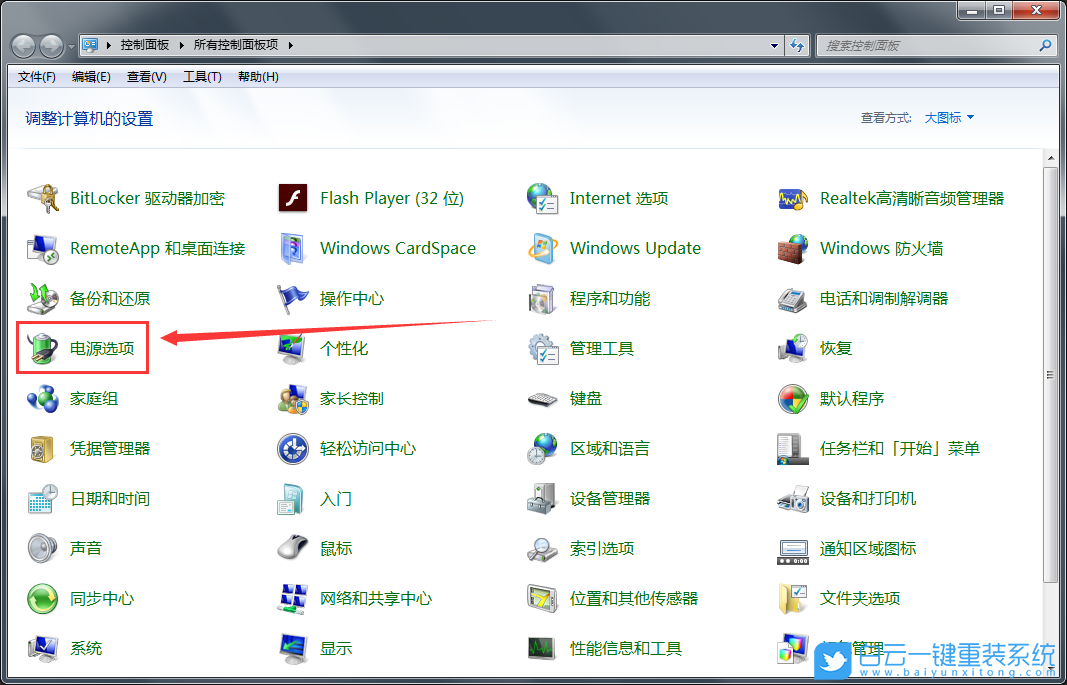Image resolution: width=1067 pixels, height=685 pixels.
Task: Open the 大图标 view mode dropdown
Action: 946,117
